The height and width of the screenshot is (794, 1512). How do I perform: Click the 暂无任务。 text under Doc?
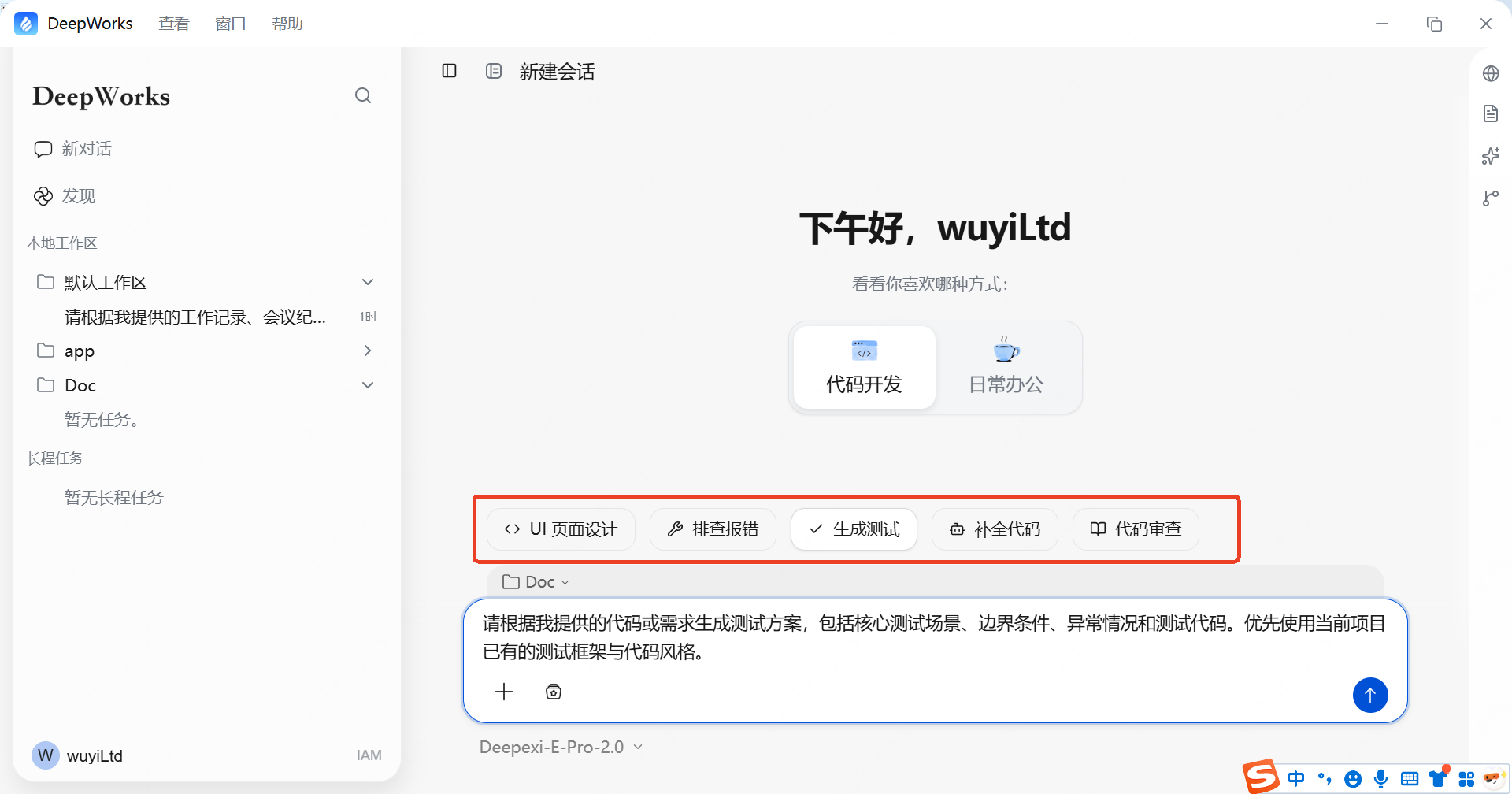tap(102, 419)
